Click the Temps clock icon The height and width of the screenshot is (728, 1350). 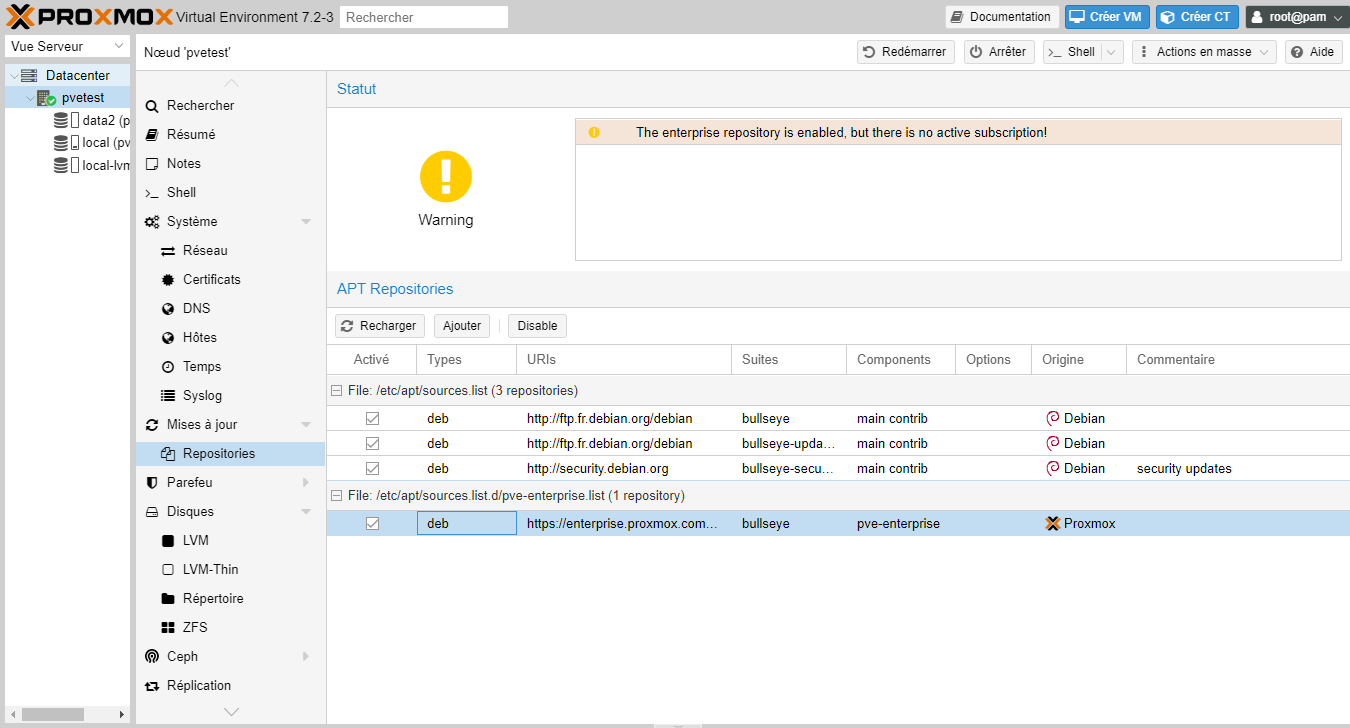pyautogui.click(x=168, y=367)
